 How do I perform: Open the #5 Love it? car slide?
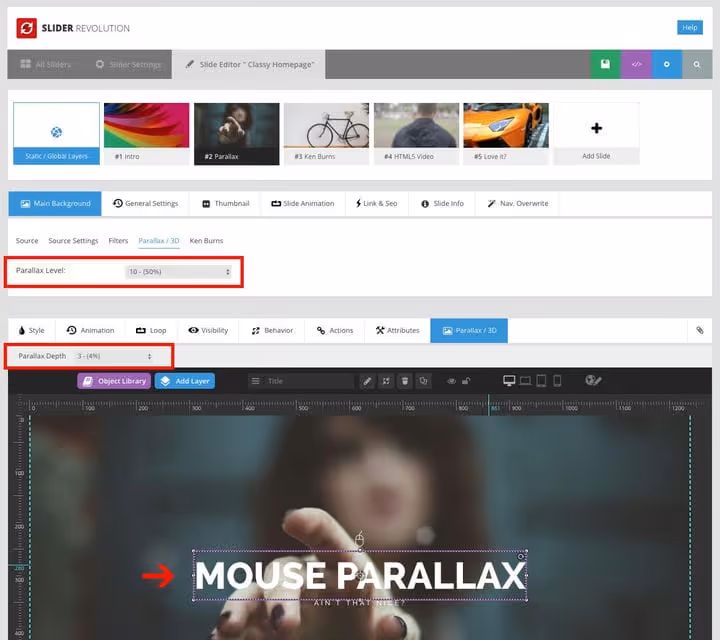[x=506, y=133]
